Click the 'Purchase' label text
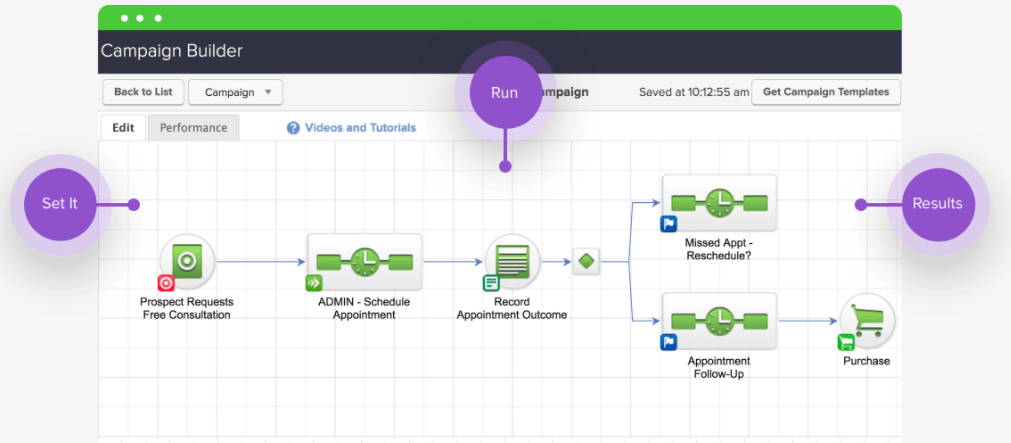The image size is (1011, 443). (x=867, y=361)
